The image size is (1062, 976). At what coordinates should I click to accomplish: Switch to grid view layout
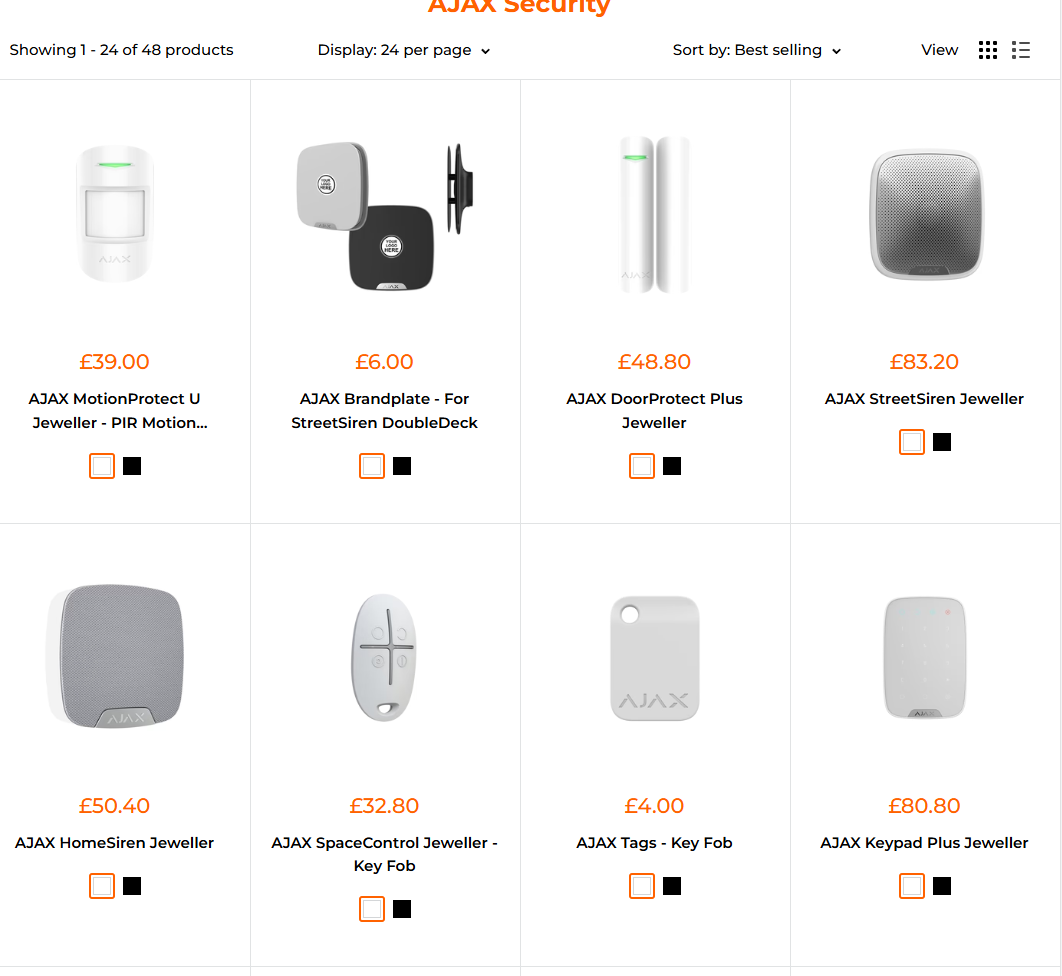pyautogui.click(x=988, y=50)
